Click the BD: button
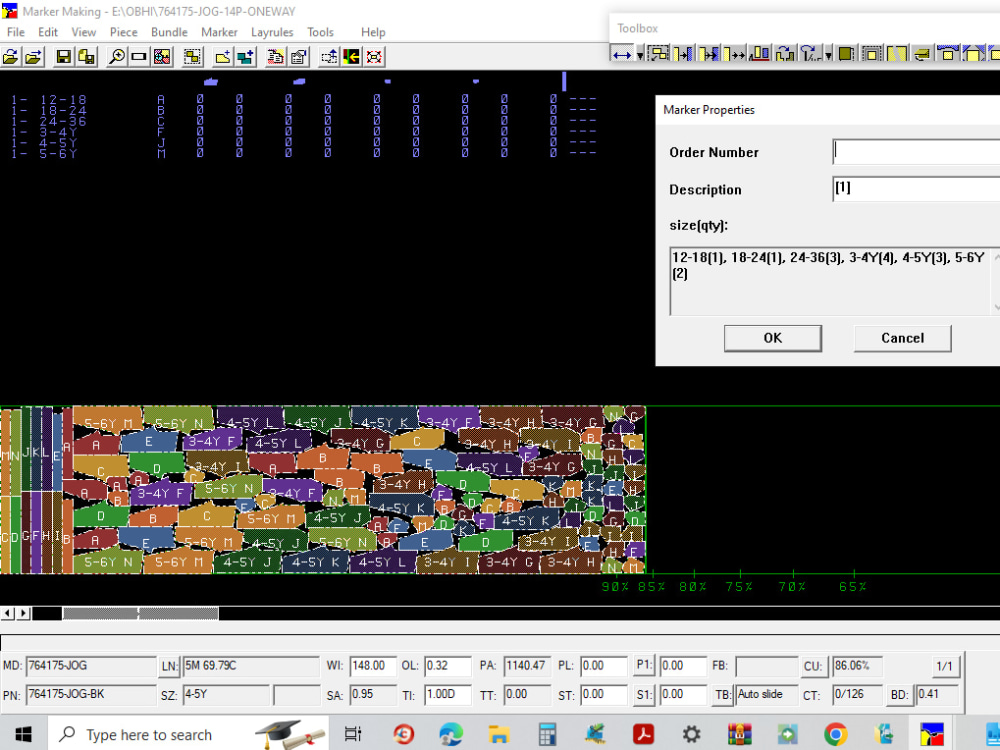This screenshot has height=750, width=1000. click(899, 695)
